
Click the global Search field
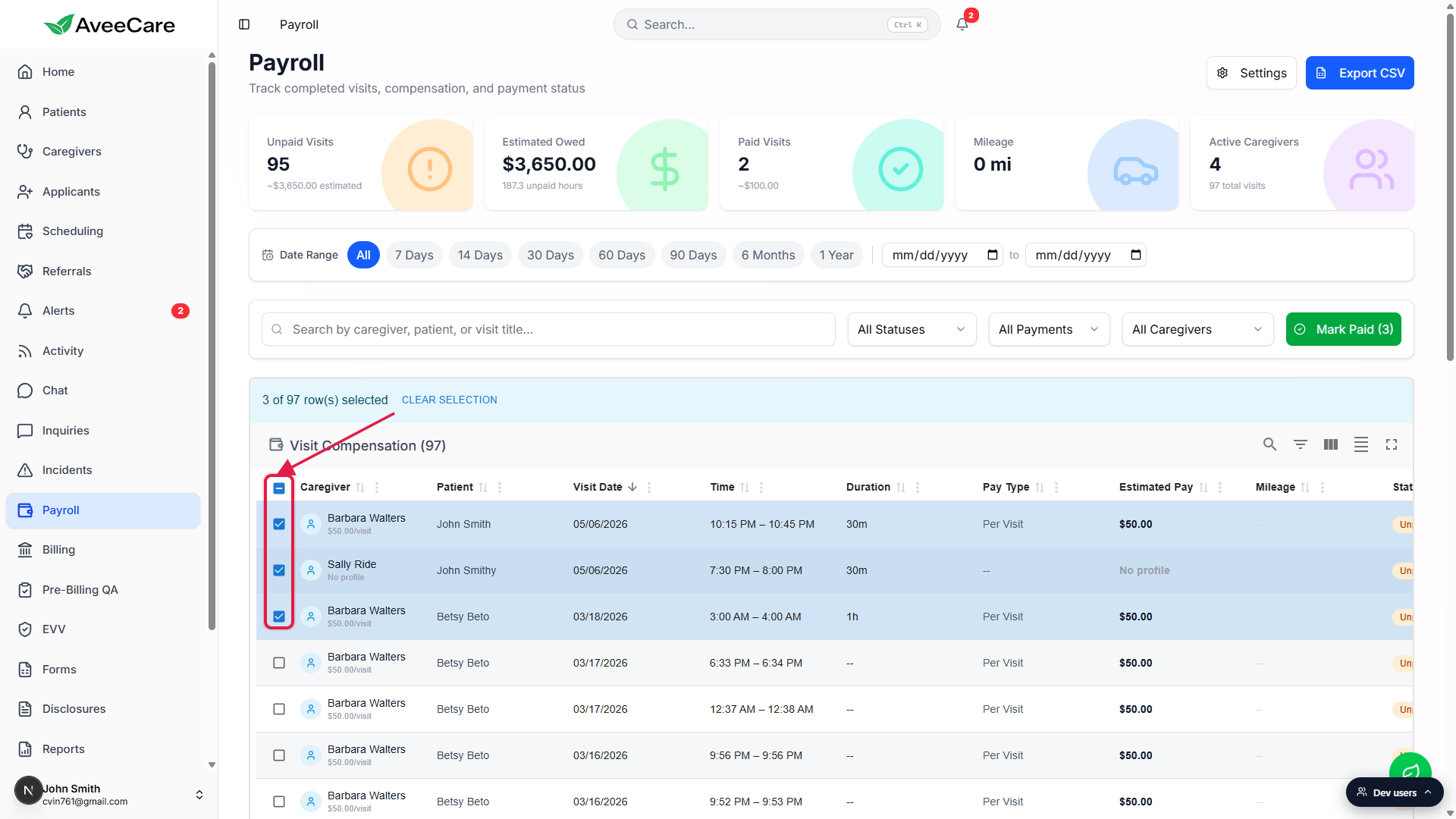[777, 24]
